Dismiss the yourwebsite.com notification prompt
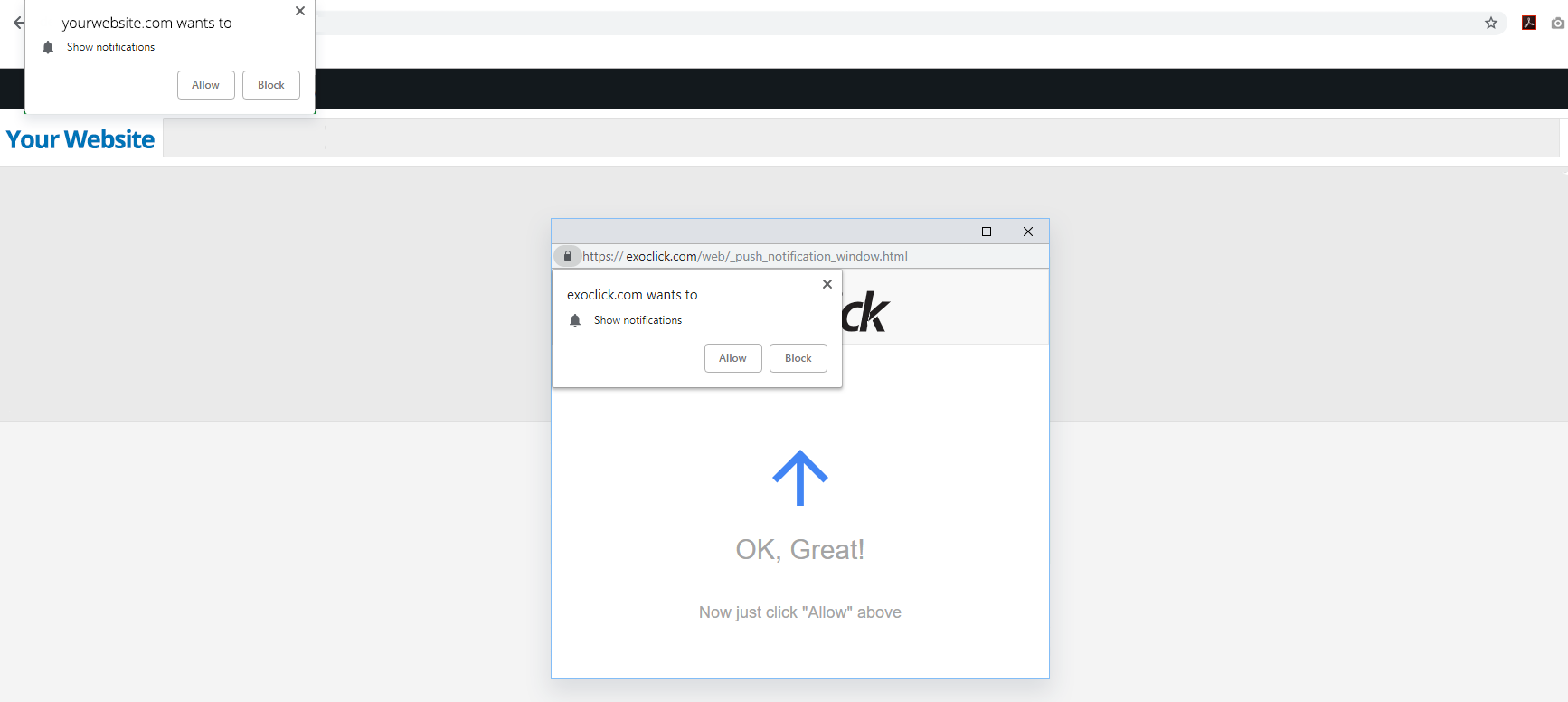 pyautogui.click(x=300, y=11)
